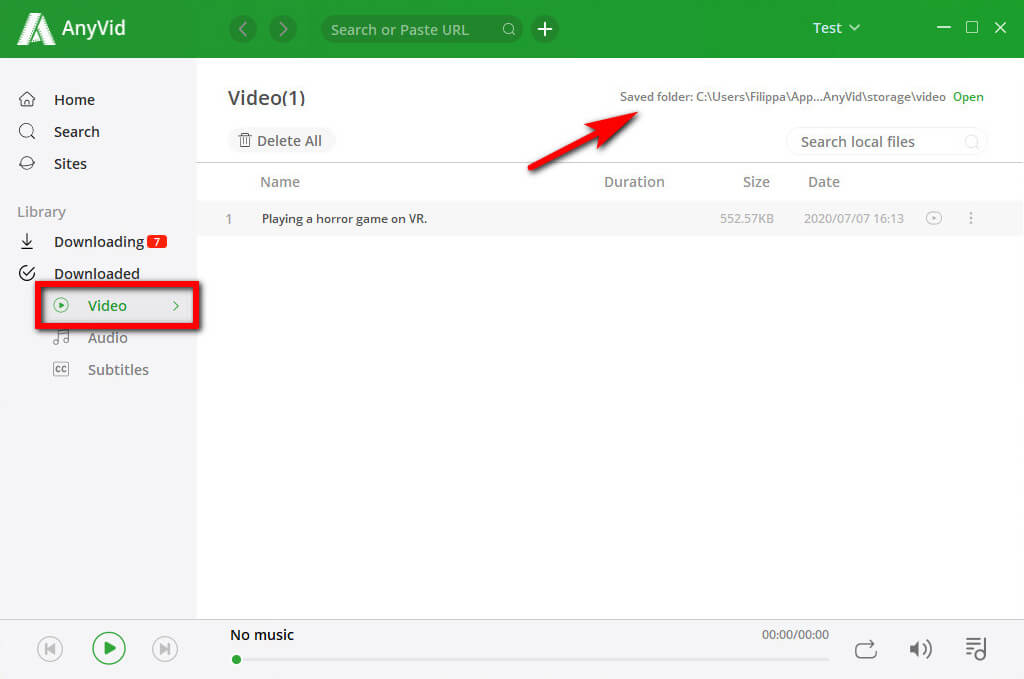1024x679 pixels.
Task: Click the Subtitles CC icon
Action: click(x=61, y=369)
